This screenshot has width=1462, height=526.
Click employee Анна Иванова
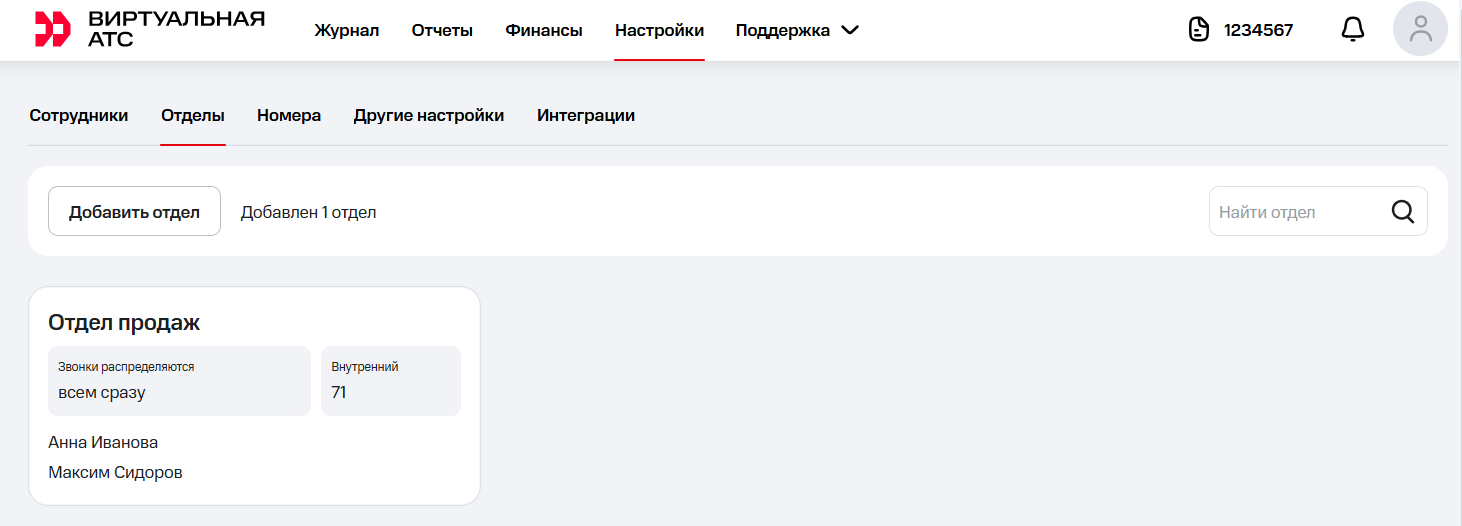103,442
